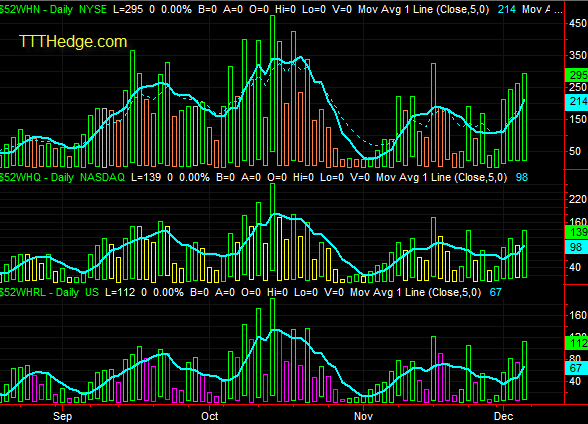Select Hi=0 in the $52WHN header line
588x424 pixels.
tap(286, 9)
